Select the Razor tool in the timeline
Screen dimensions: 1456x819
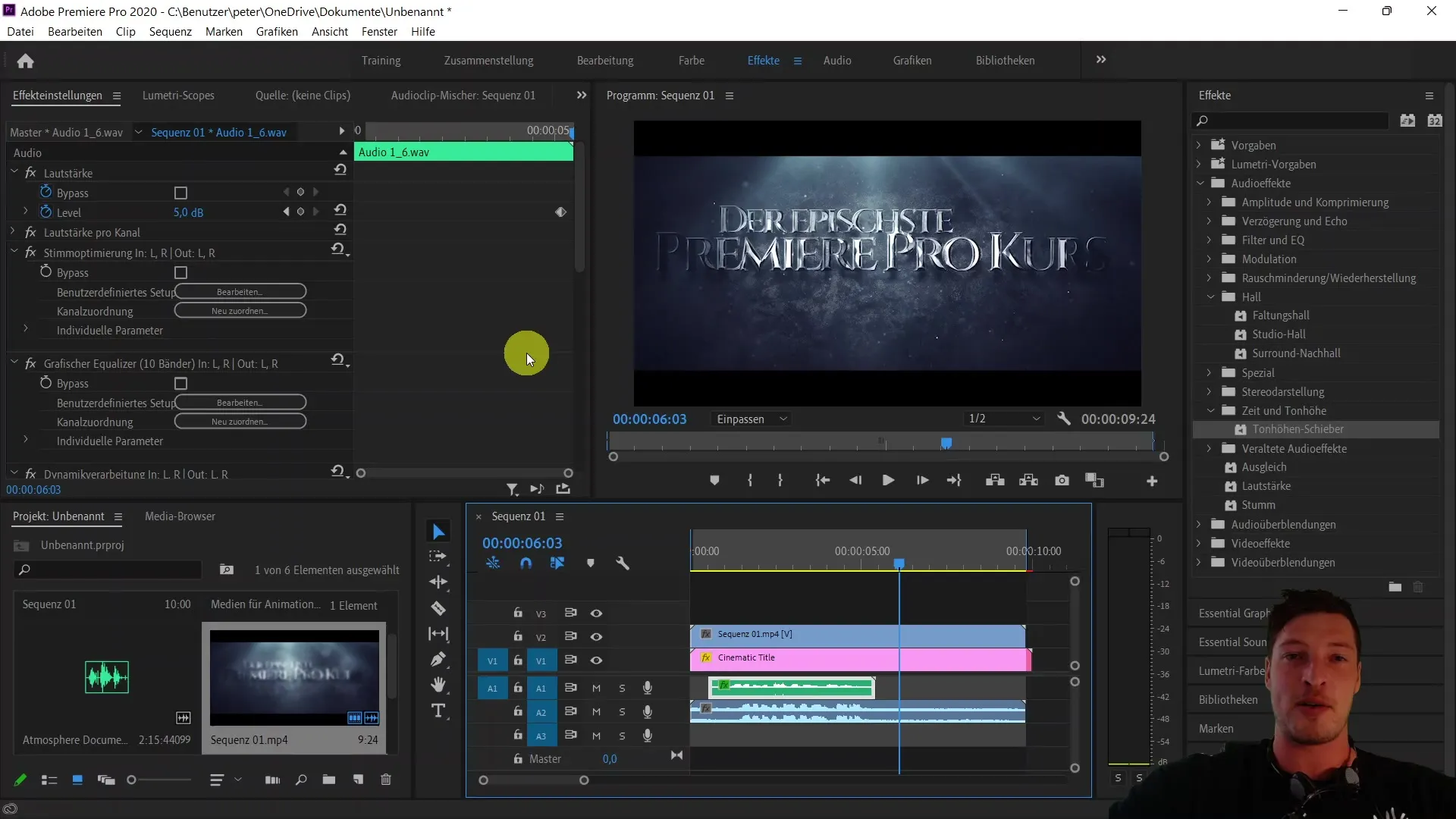click(440, 608)
